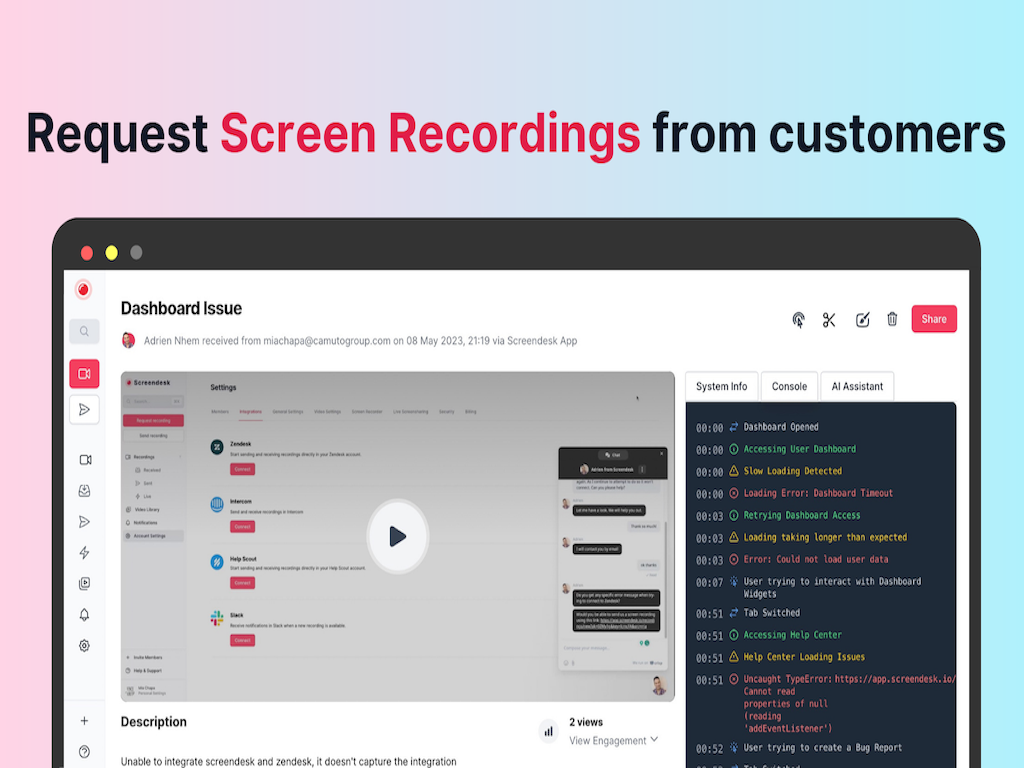This screenshot has height=768, width=1024.
Task: Open the Video Library icon
Action: click(84, 584)
